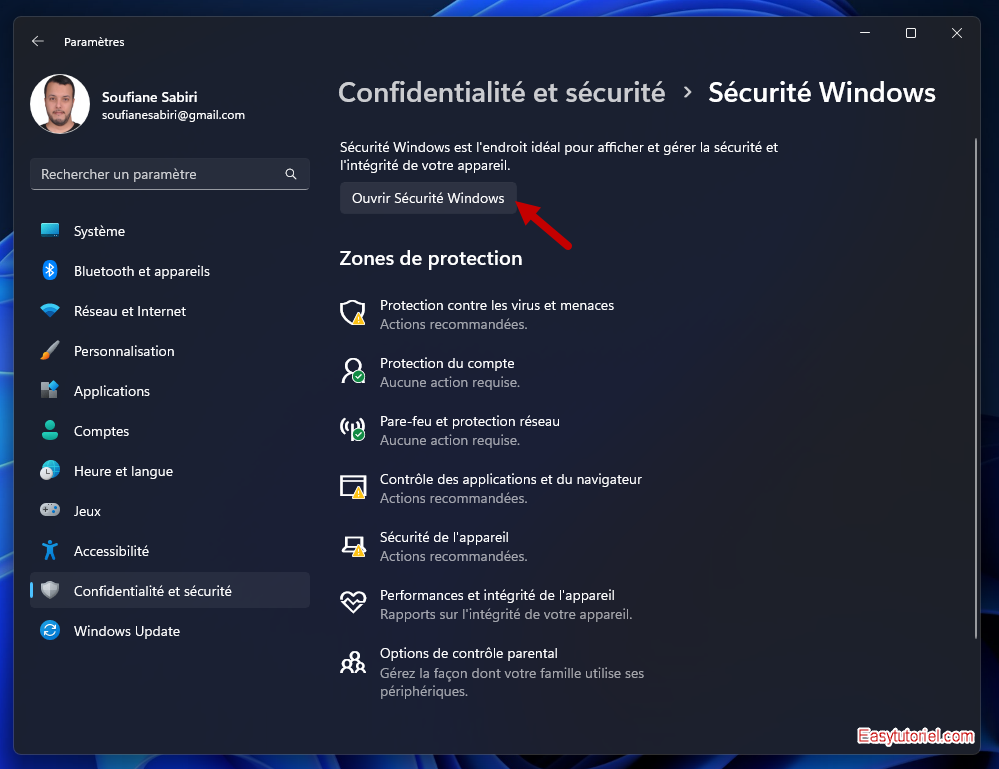The image size is (999, 769).
Task: Click the app and browser control icon
Action: pos(352,488)
